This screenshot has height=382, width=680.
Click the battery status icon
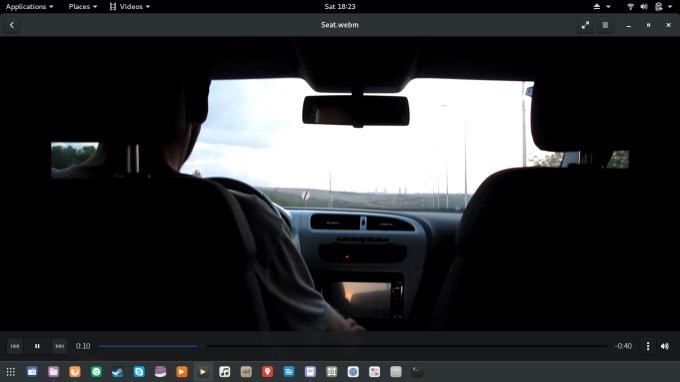click(659, 7)
